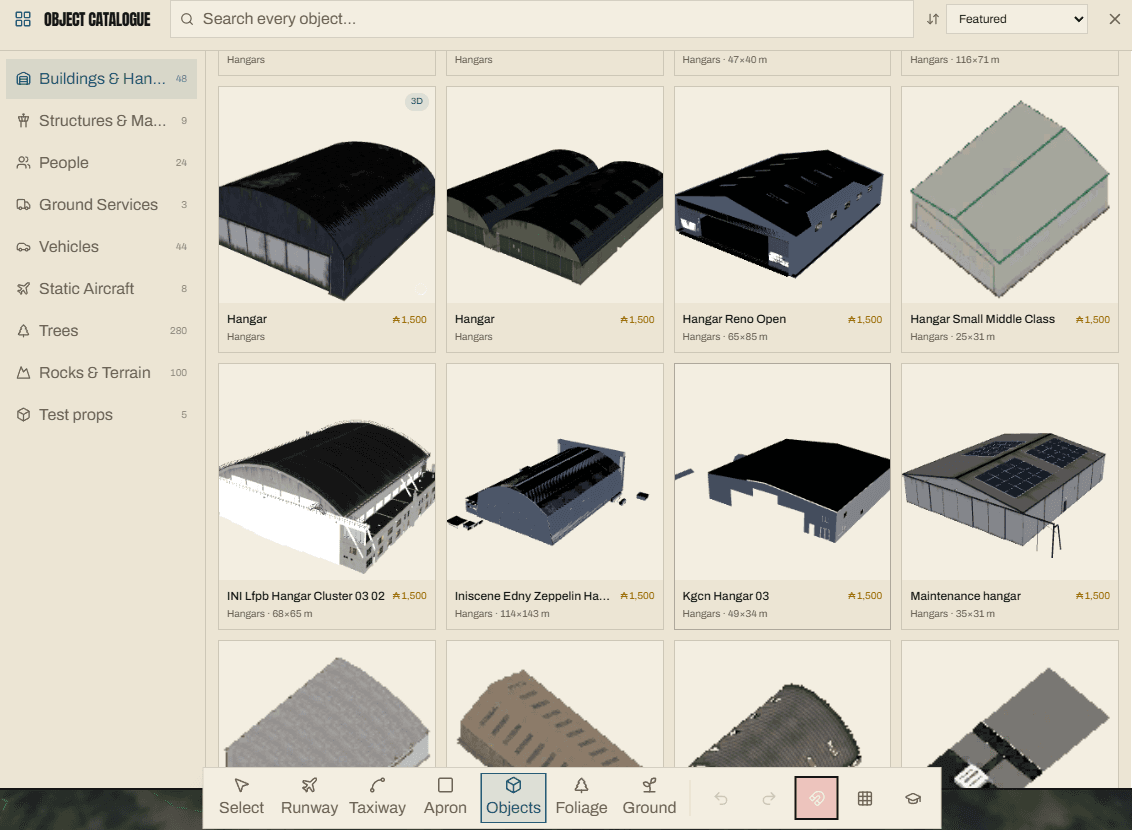Click the Kgcn Hangar 03 title
Screen dimensions: 1132x830
coord(726,596)
